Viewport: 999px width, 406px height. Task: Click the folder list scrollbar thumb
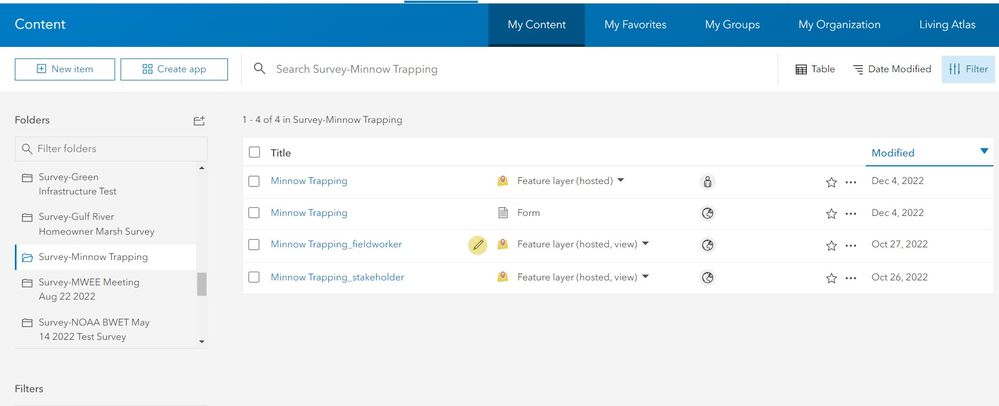pos(202,284)
